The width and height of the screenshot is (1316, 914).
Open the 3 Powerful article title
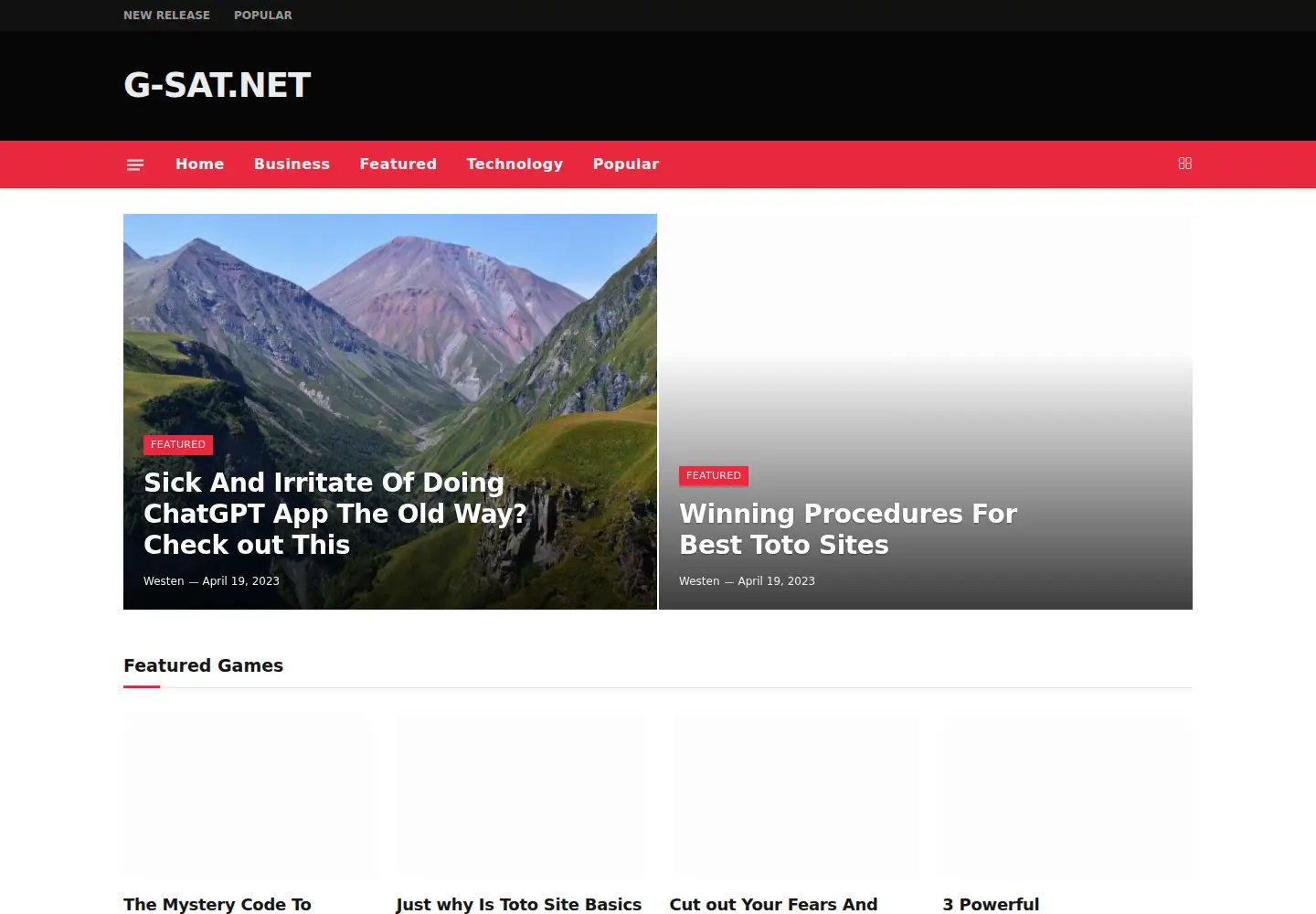click(991, 905)
